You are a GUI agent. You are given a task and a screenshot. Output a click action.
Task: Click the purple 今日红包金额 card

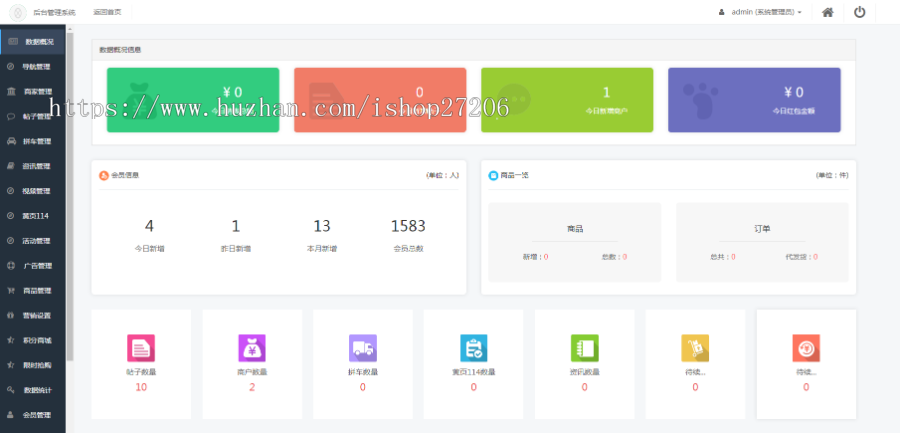click(754, 100)
